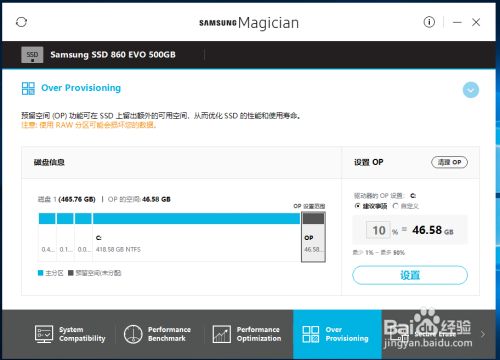The height and width of the screenshot is (360, 500).
Task: Click the Performance Benchmark gauge icon
Action: click(133, 334)
